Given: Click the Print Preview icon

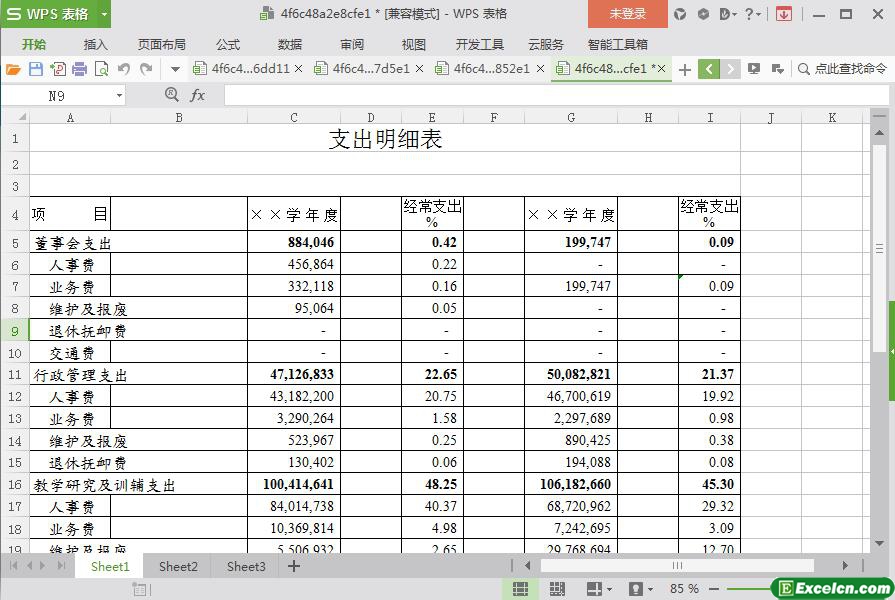Looking at the screenshot, I should pyautogui.click(x=102, y=69).
